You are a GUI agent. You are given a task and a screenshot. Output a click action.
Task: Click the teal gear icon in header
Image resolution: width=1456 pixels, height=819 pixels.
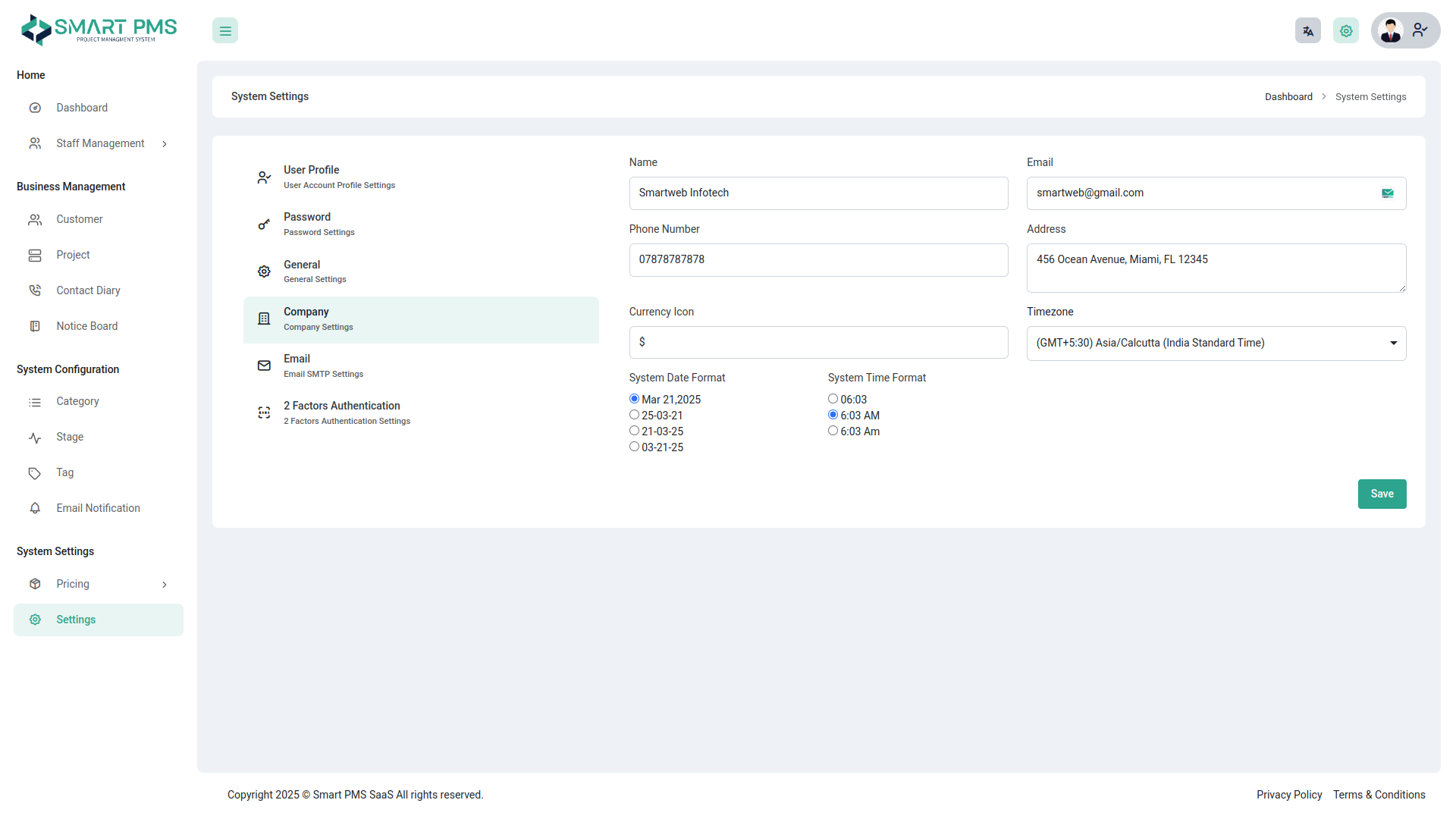click(1345, 31)
